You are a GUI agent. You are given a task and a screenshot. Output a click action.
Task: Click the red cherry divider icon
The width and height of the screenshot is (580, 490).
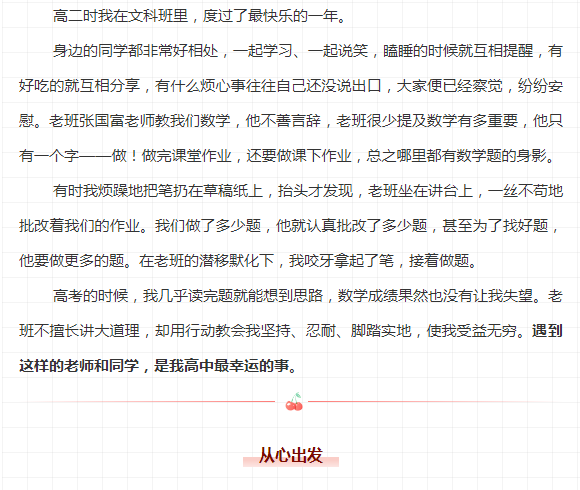294,402
